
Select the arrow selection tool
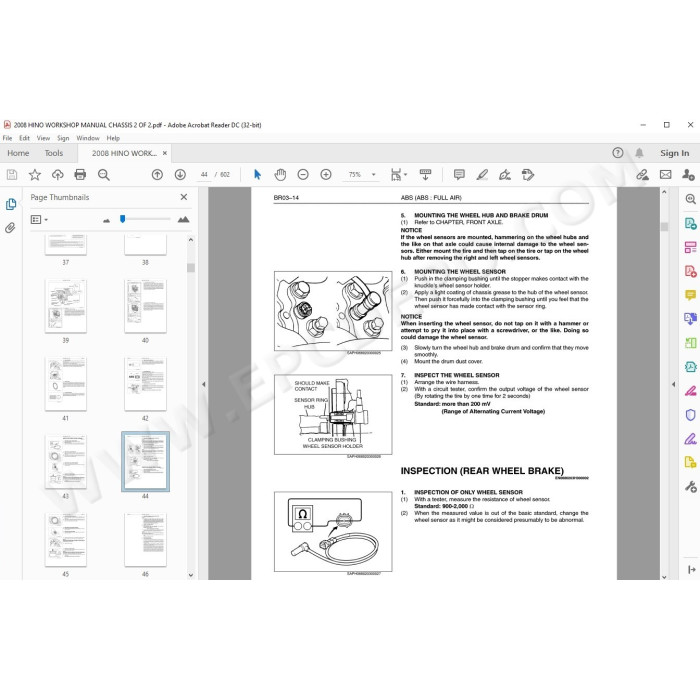258,175
